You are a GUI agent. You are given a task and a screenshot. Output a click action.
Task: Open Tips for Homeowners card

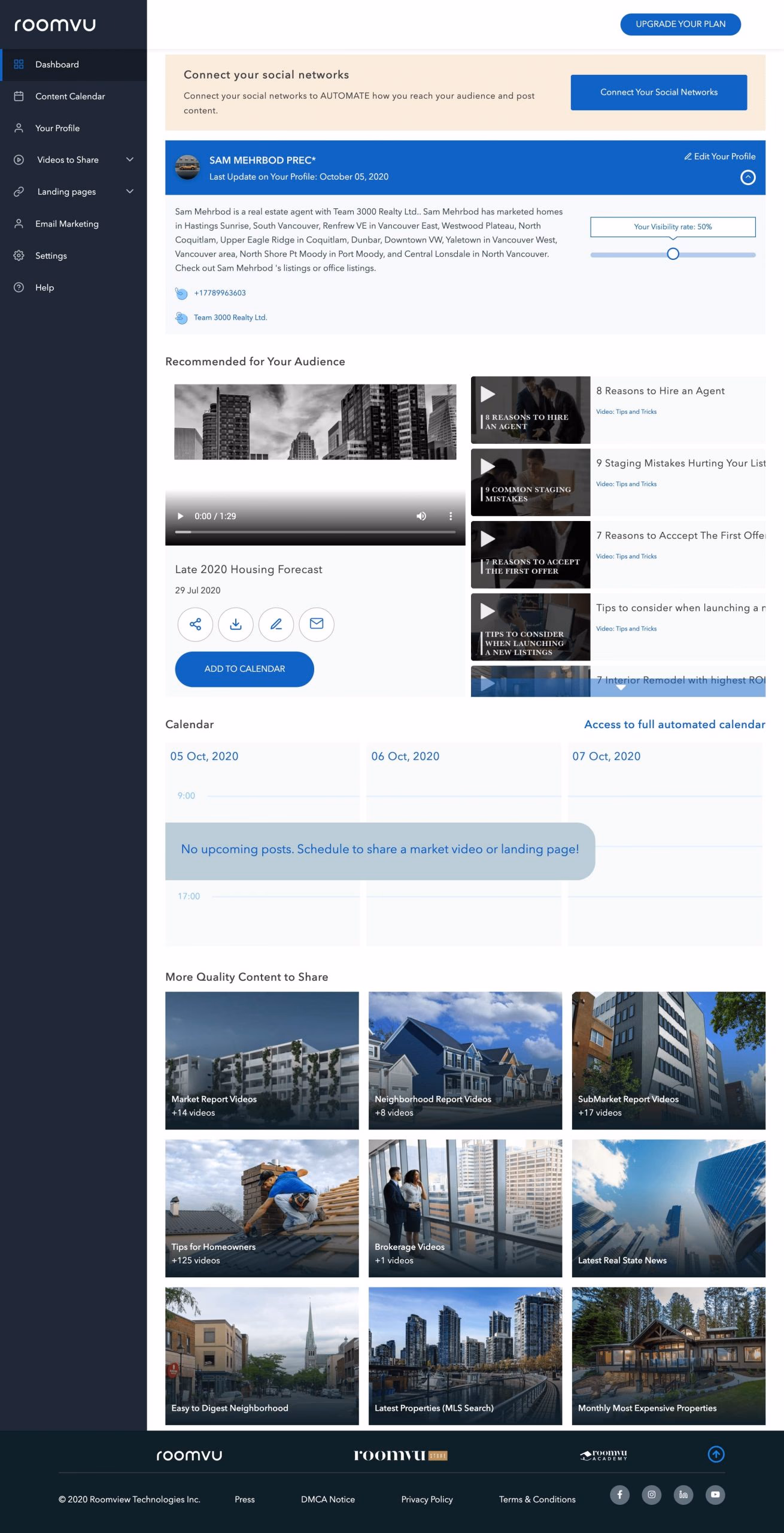click(262, 1208)
